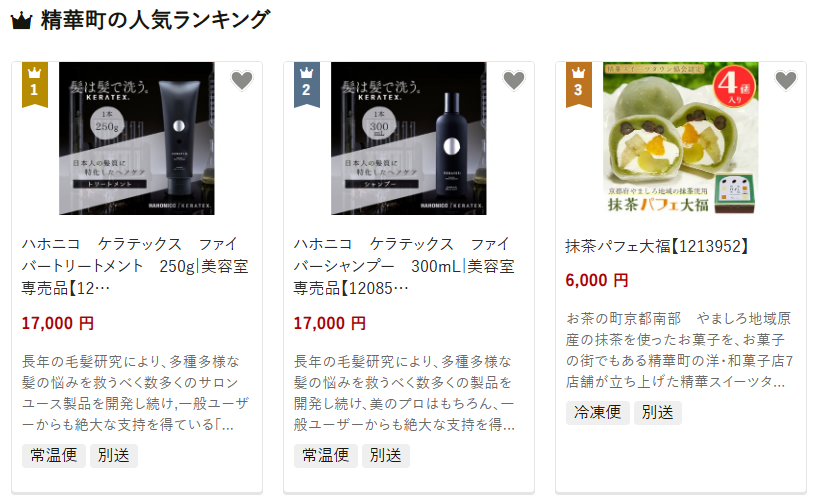Screen dimensions: 815x500
Task: Add 抹茶パフェ大福 to favorites via its heart
Action: pos(786,81)
